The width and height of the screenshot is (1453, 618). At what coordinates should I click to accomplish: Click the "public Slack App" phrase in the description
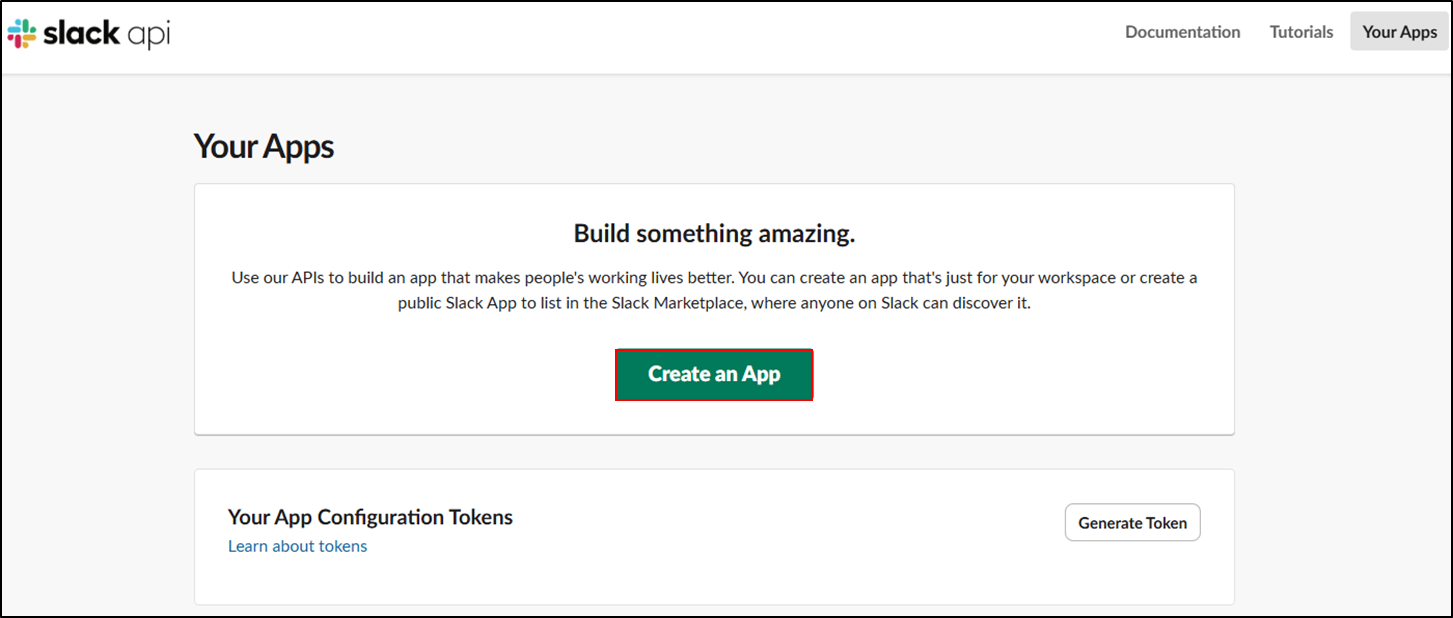pos(457,303)
